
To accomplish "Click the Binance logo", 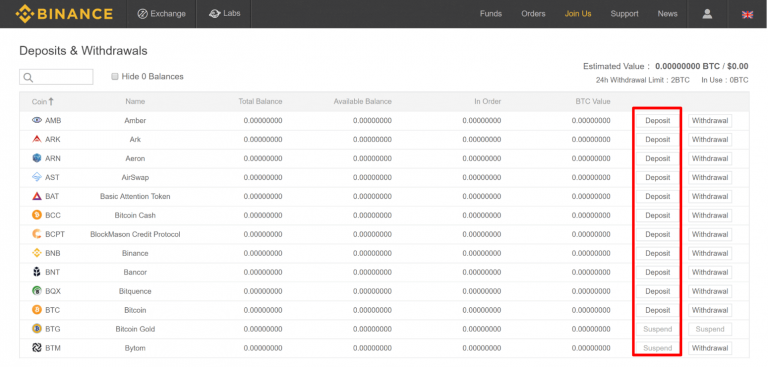I will point(64,14).
